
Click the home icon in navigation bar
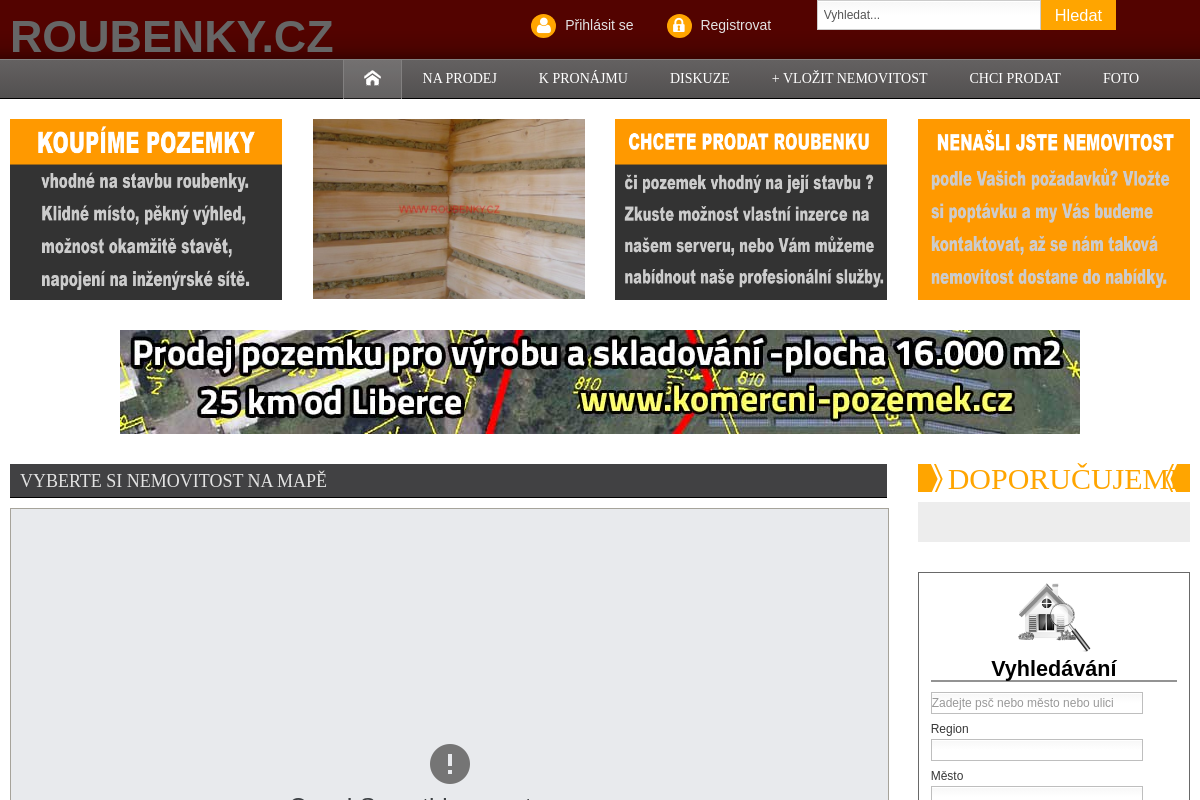[371, 77]
